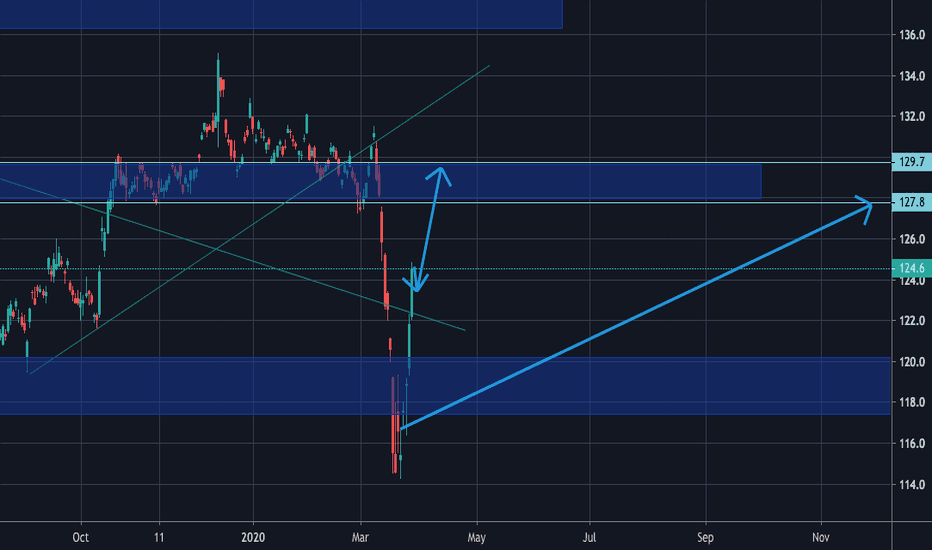The width and height of the screenshot is (932, 550).
Task: Click the 114.0 price axis value
Action: (912, 485)
